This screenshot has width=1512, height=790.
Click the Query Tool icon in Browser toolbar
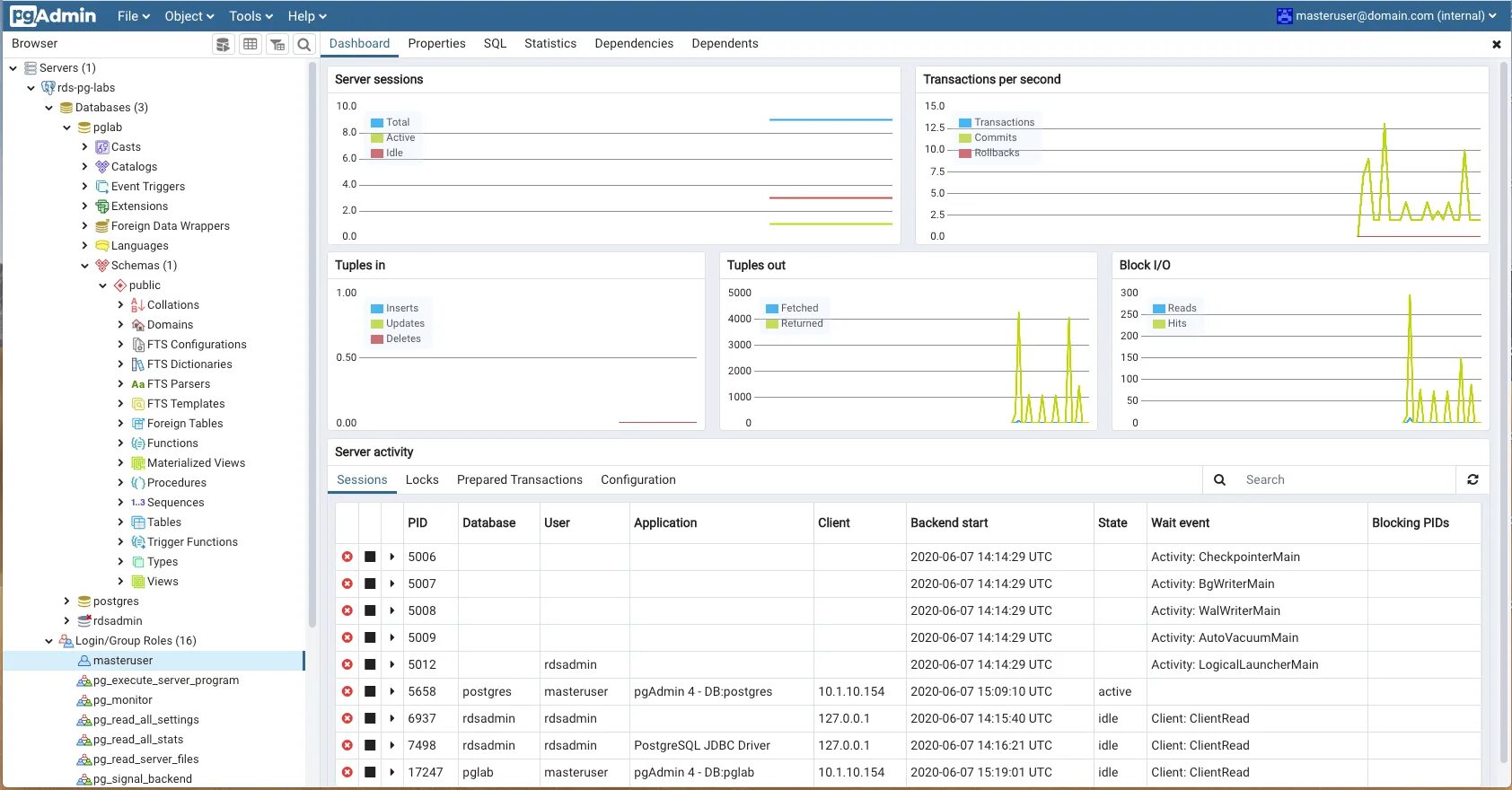(223, 44)
